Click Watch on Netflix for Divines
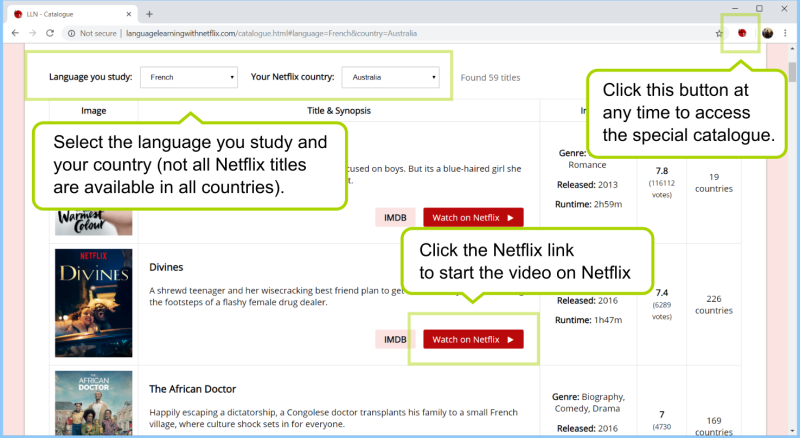The height and width of the screenshot is (438, 800). point(473,339)
